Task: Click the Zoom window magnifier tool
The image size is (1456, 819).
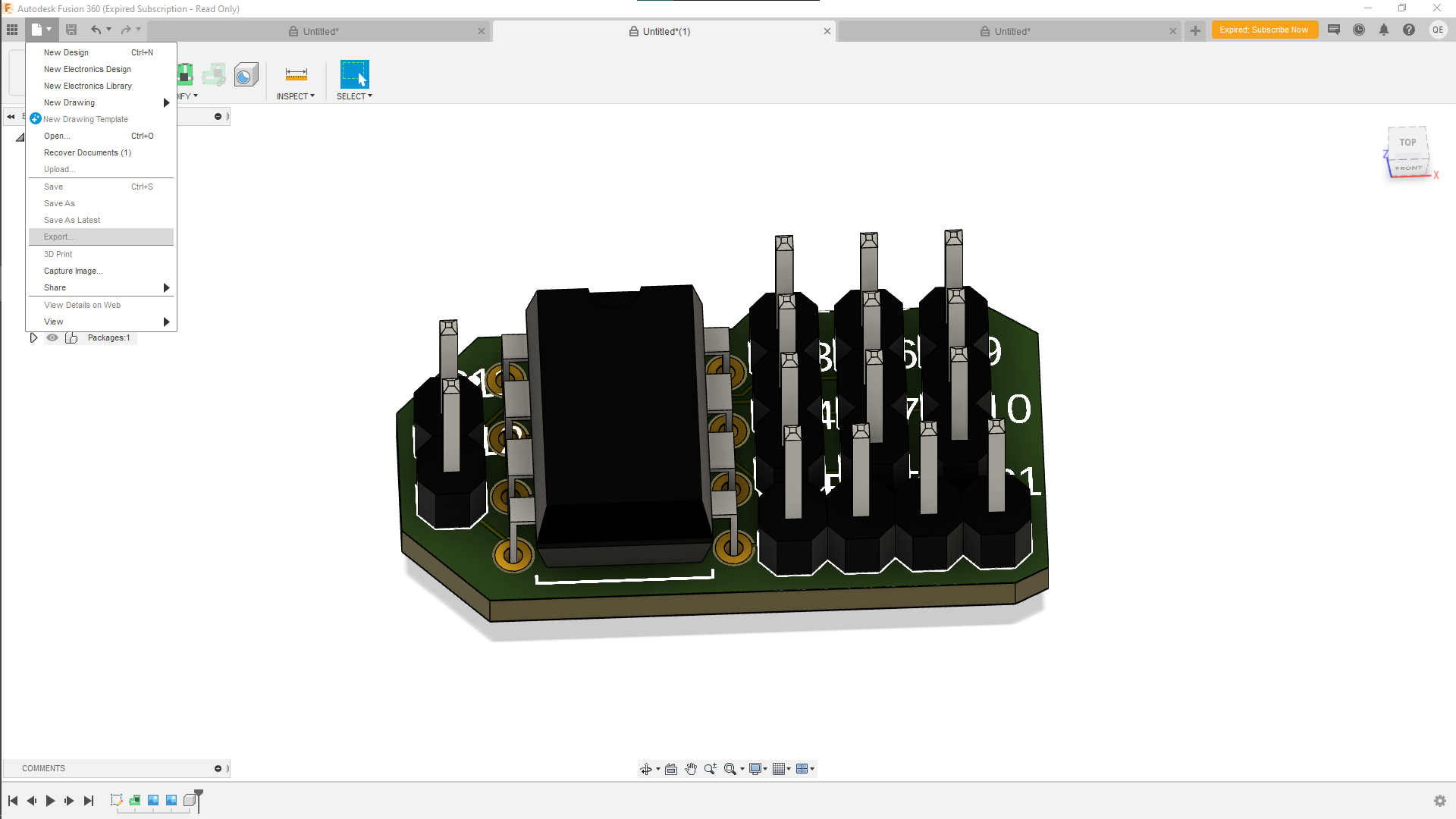Action: pos(730,769)
